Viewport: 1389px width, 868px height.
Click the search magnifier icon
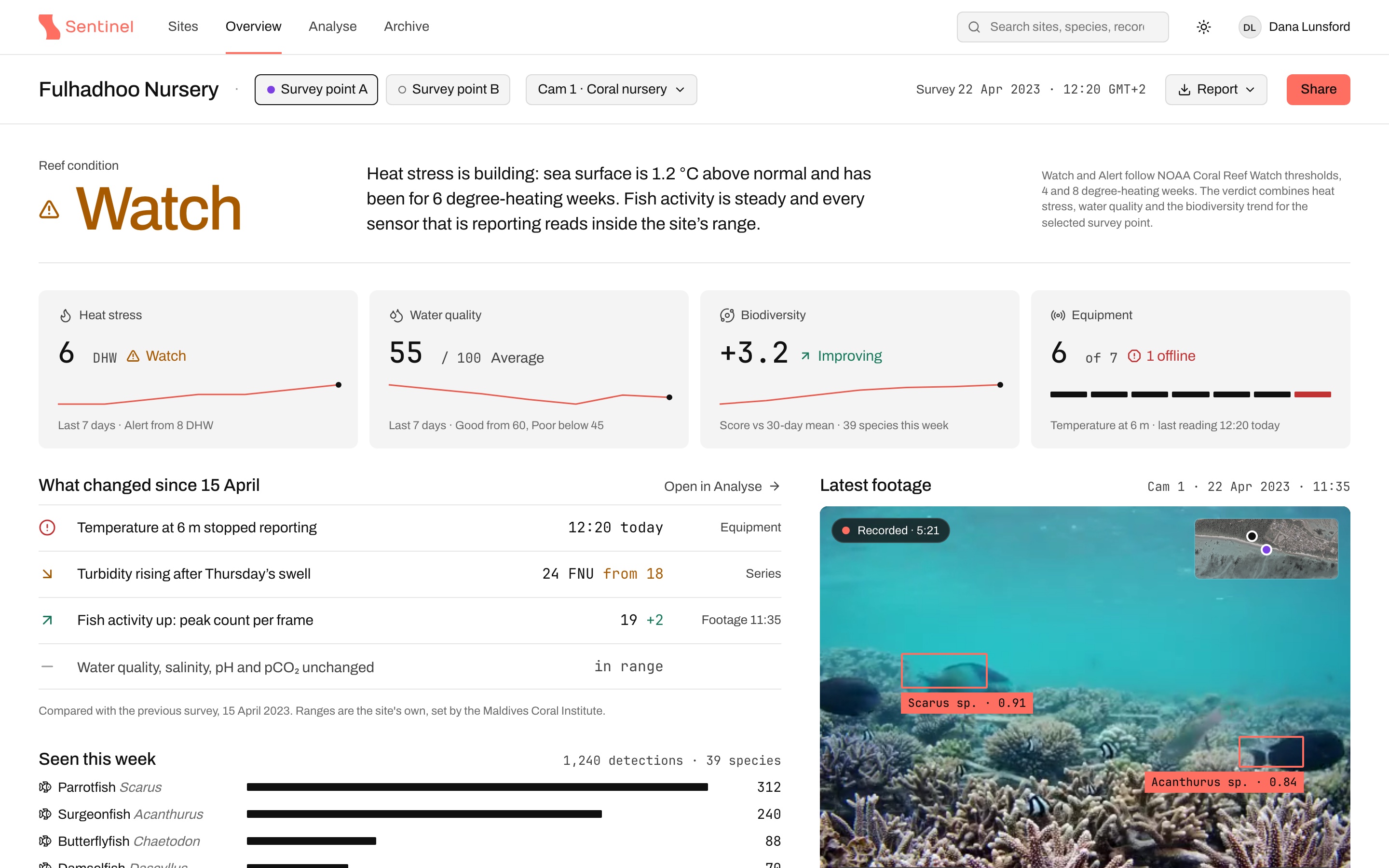click(x=974, y=27)
